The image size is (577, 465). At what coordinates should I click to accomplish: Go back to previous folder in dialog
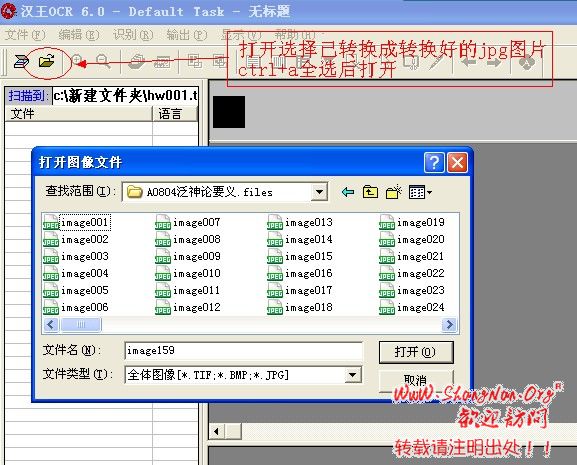348,192
